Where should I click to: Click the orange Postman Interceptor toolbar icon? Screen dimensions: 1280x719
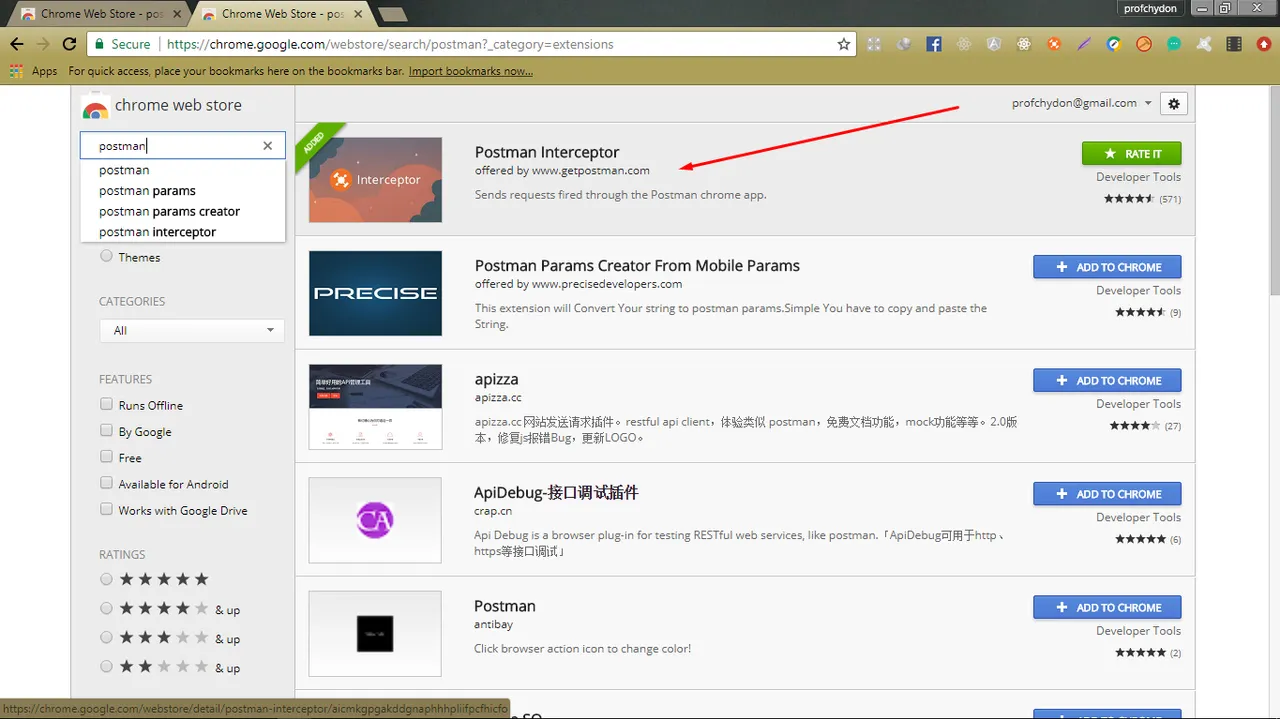(1054, 44)
